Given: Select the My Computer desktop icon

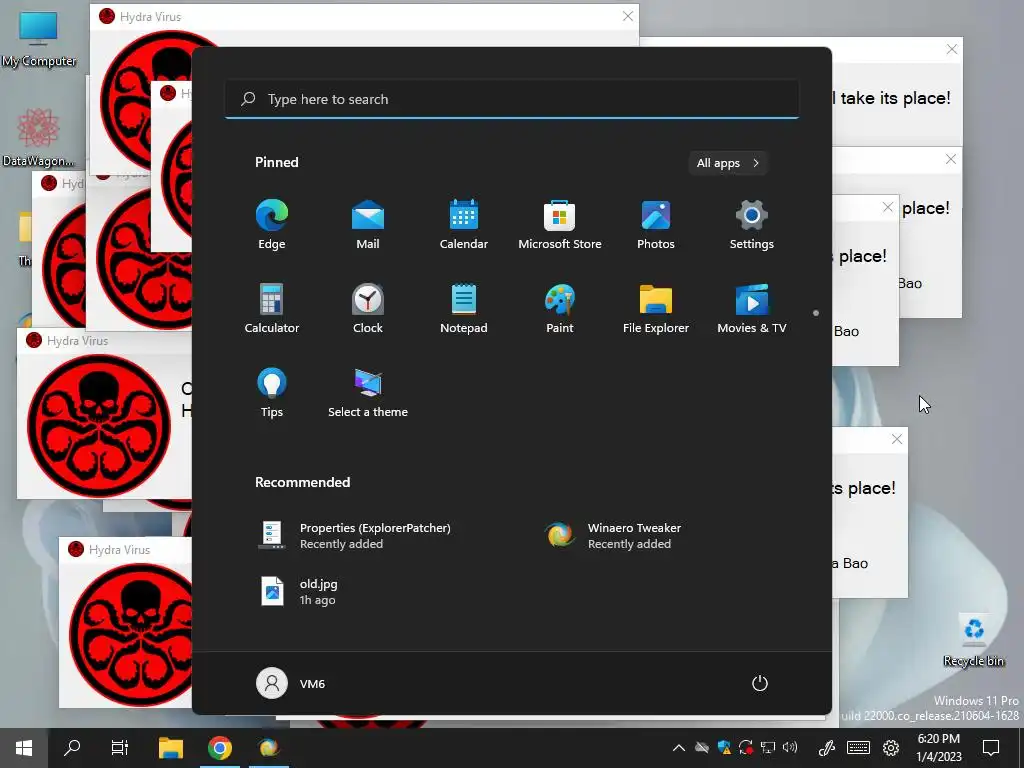Looking at the screenshot, I should pos(38,38).
